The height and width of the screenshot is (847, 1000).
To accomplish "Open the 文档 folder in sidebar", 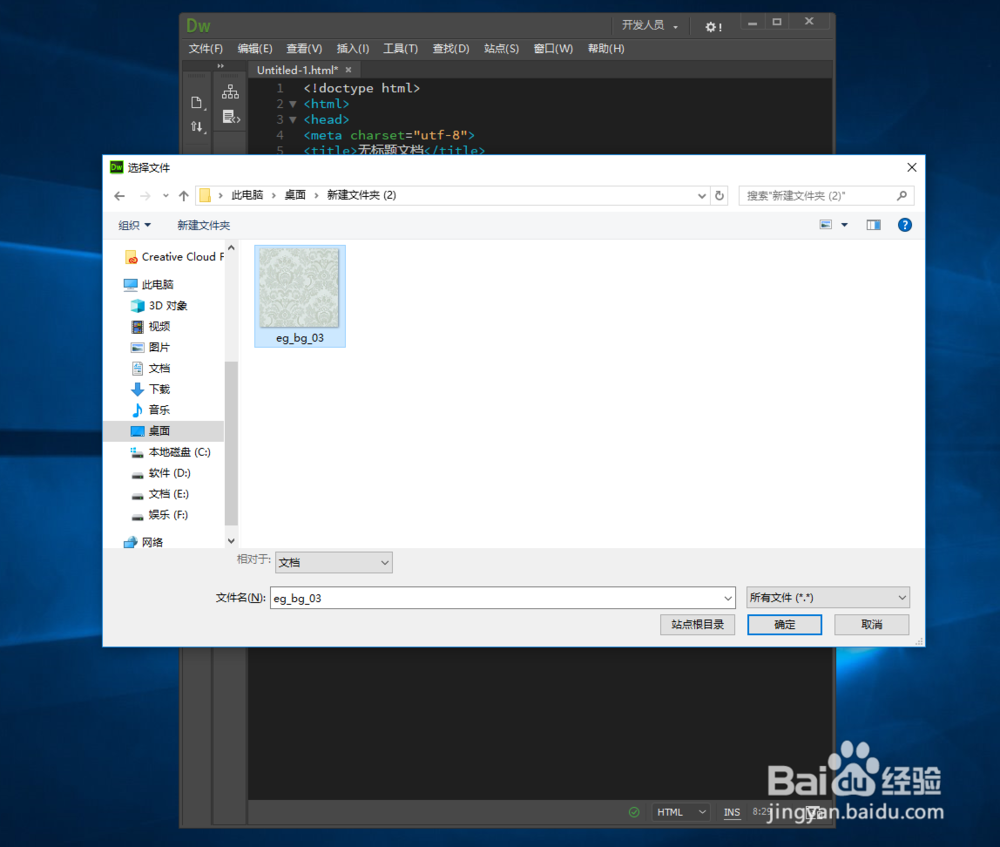I will click(x=151, y=368).
